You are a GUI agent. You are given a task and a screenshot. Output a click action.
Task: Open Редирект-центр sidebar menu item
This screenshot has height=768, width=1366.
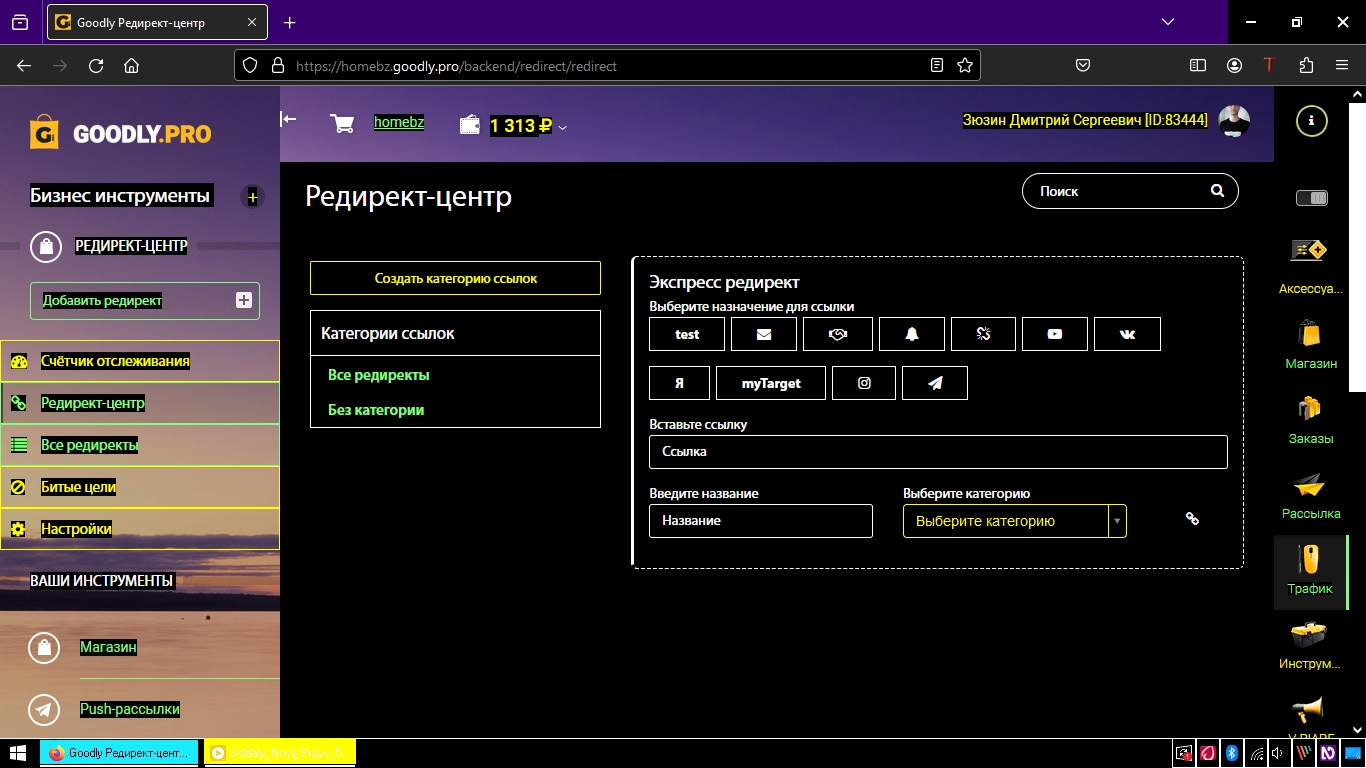[x=140, y=403]
